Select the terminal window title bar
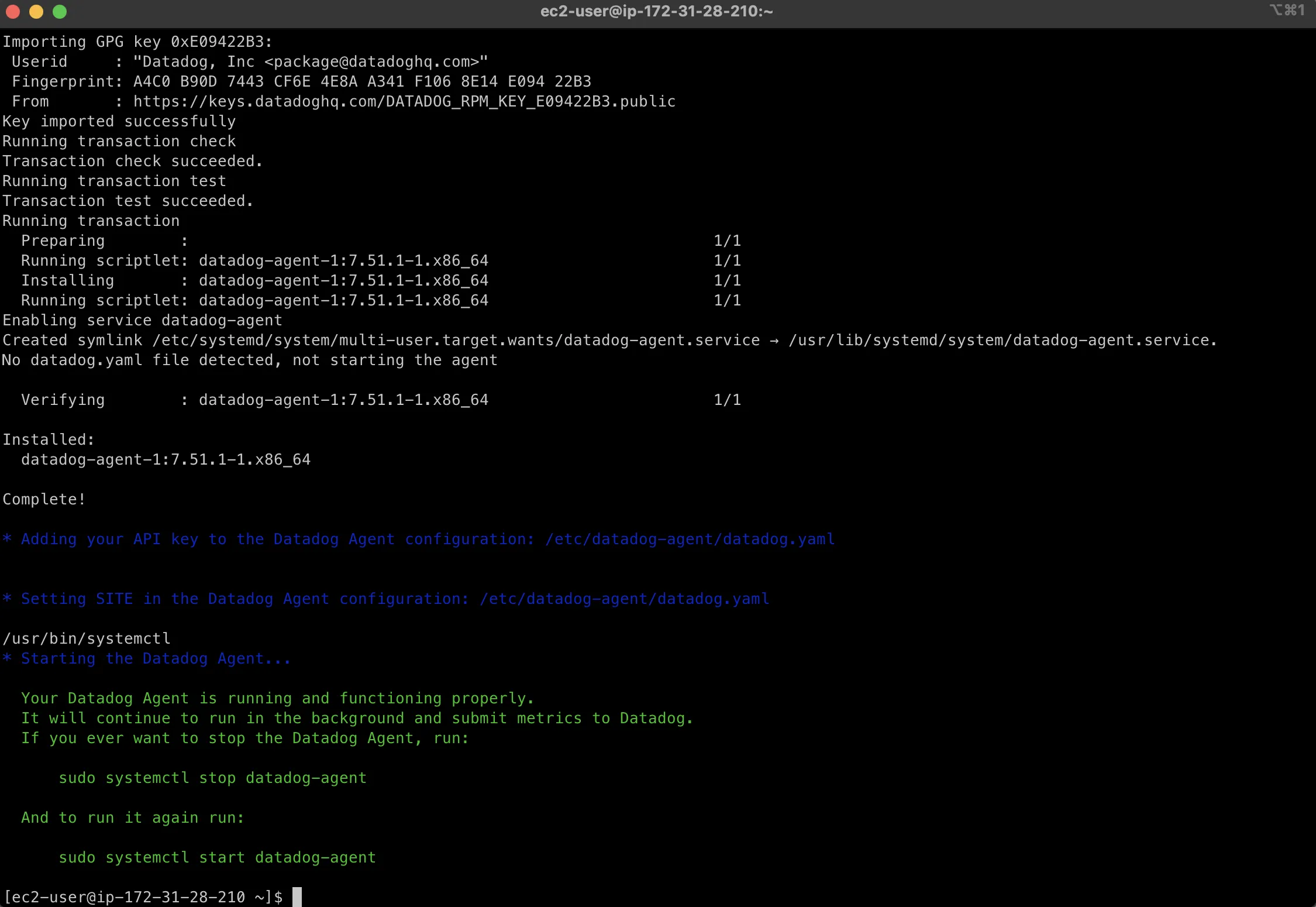 coord(658,11)
